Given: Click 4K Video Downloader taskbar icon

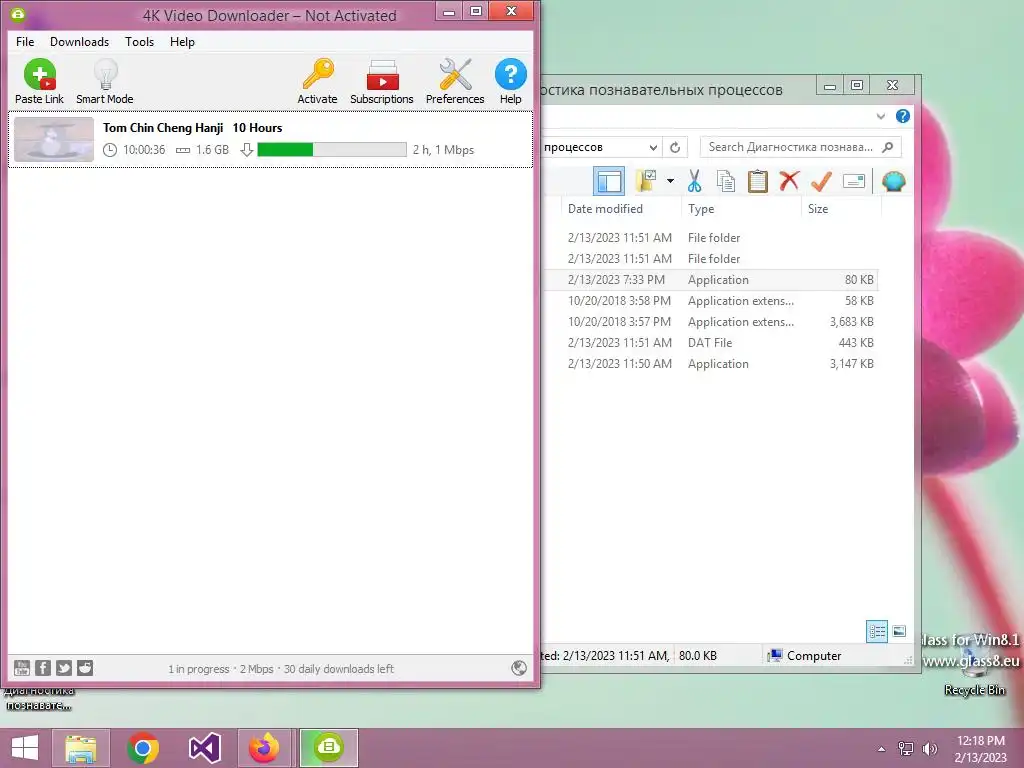Looking at the screenshot, I should (328, 748).
